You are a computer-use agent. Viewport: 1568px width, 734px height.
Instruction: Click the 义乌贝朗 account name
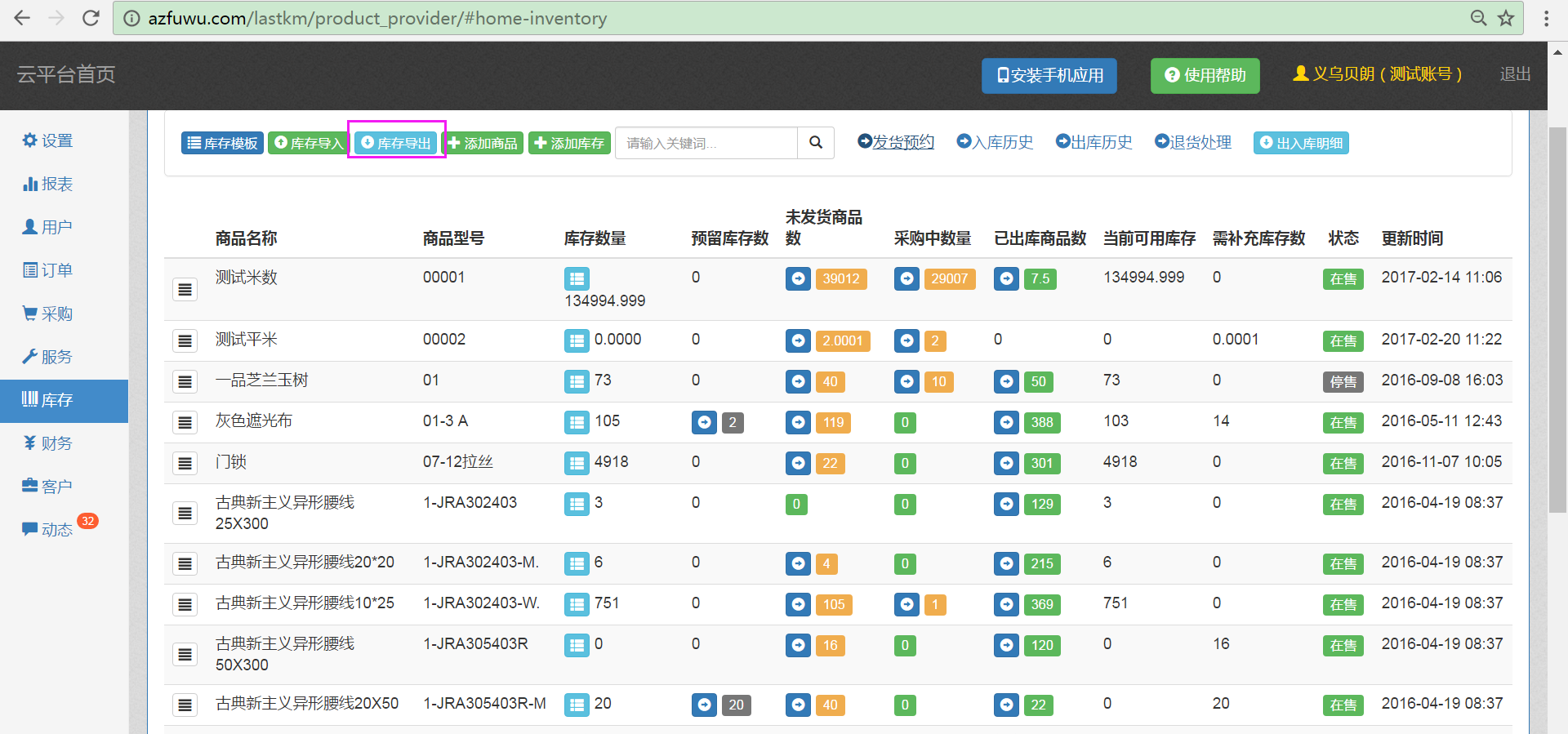pos(1378,74)
